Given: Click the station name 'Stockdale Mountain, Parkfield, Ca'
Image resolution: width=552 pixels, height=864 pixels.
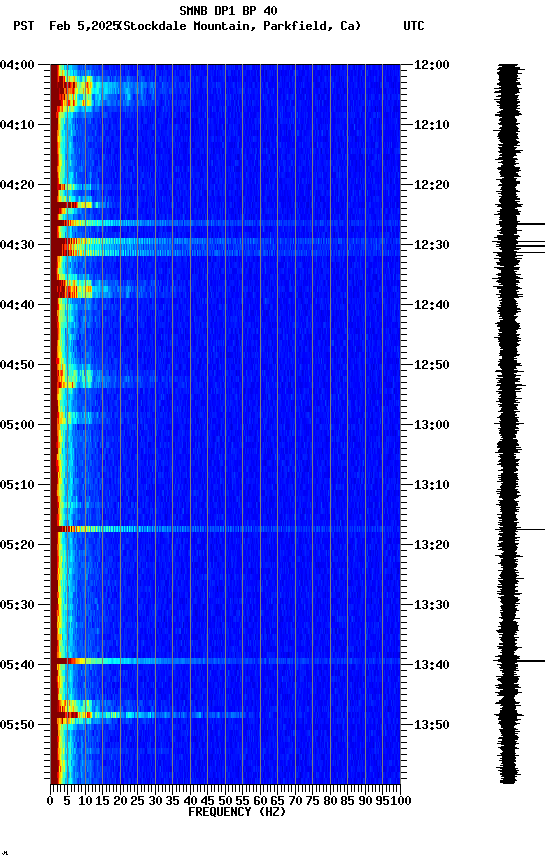Looking at the screenshot, I should pyautogui.click(x=240, y=26).
